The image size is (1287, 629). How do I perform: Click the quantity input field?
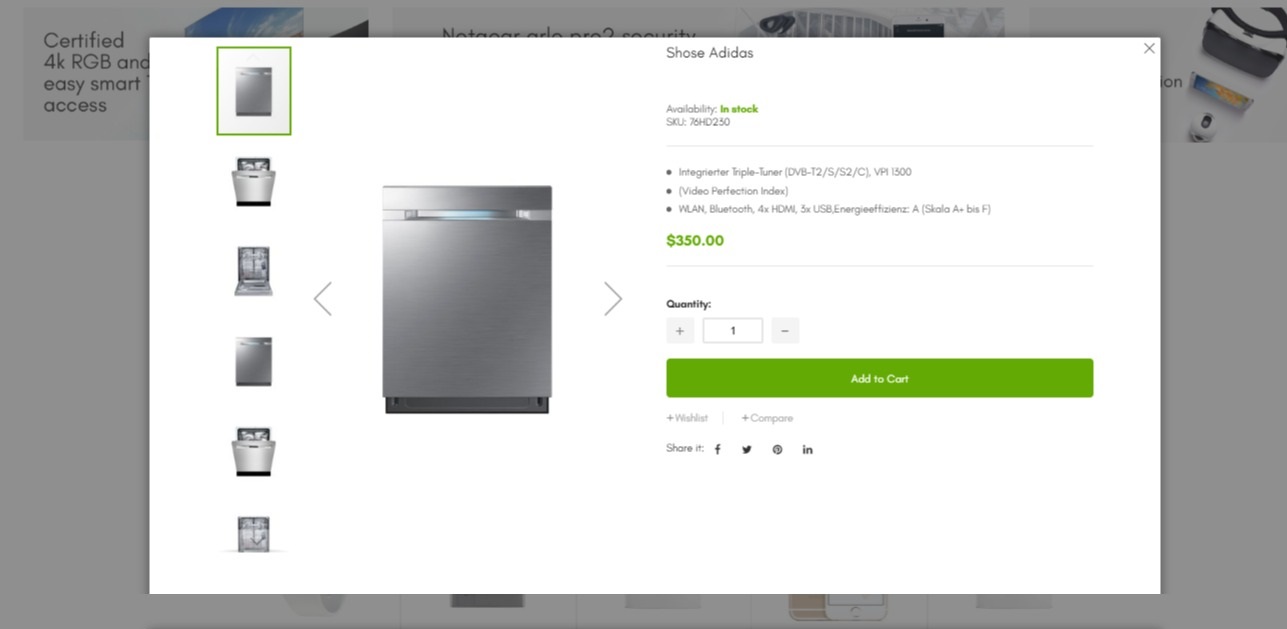[732, 331]
